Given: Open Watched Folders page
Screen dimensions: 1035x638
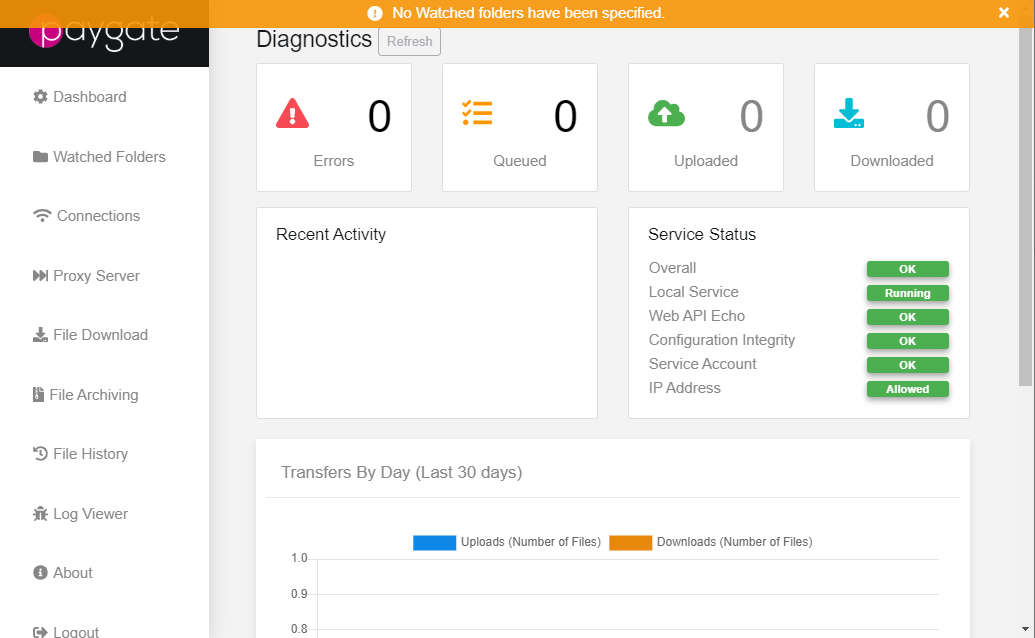Looking at the screenshot, I should [99, 157].
